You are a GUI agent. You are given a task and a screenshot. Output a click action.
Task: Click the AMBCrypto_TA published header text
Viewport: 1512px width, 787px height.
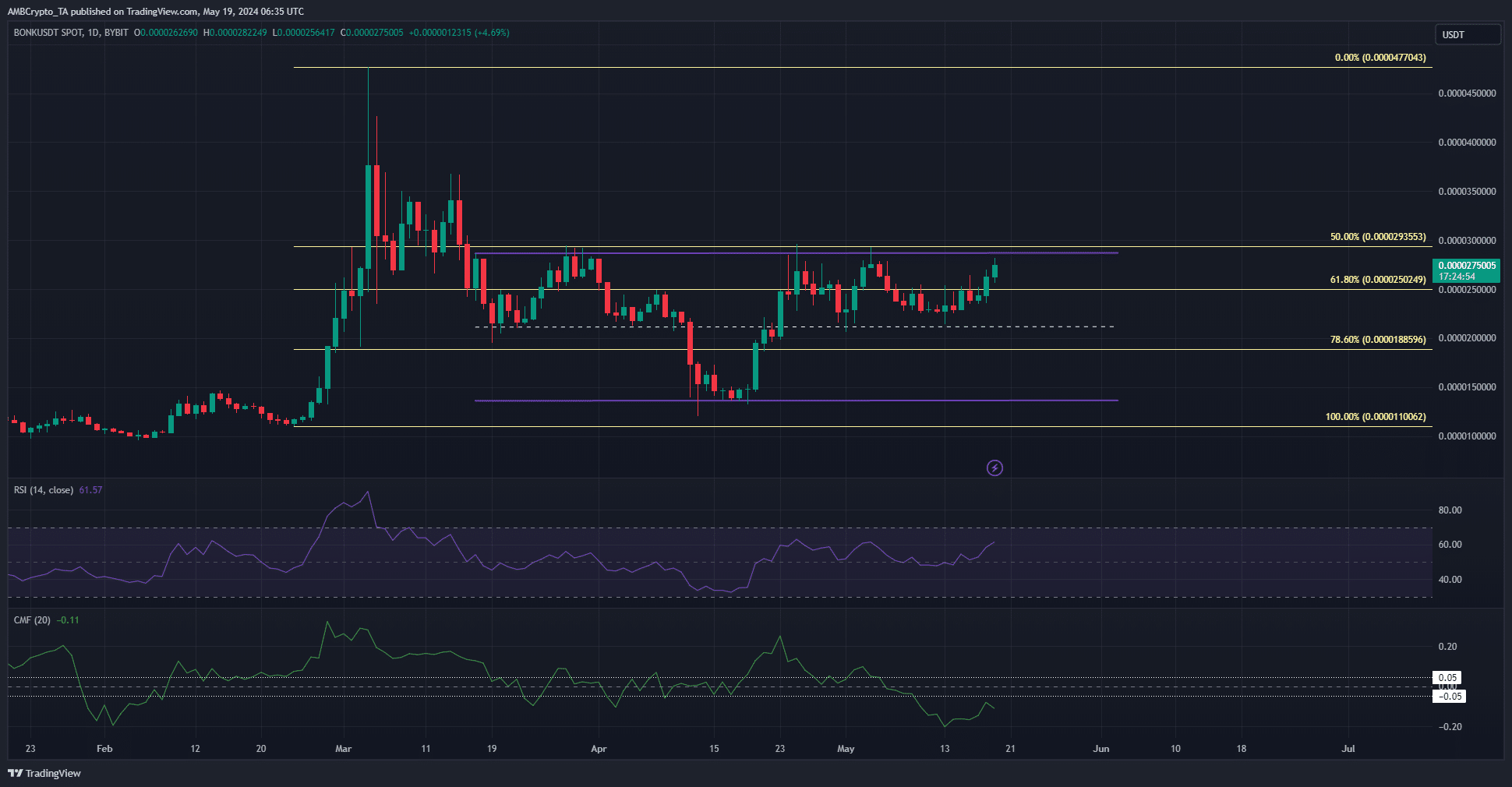pyautogui.click(x=156, y=12)
